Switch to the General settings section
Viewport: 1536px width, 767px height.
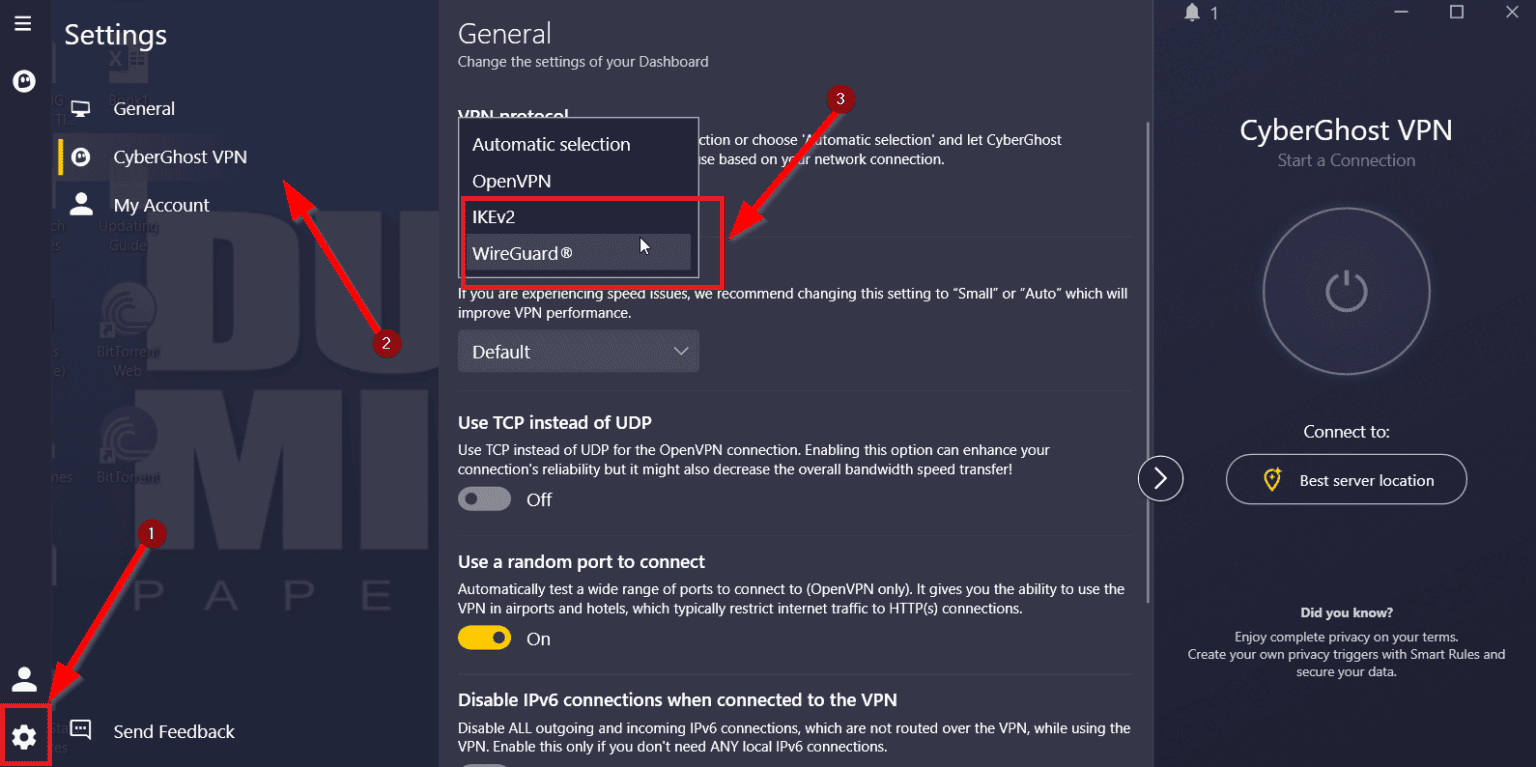coord(144,108)
